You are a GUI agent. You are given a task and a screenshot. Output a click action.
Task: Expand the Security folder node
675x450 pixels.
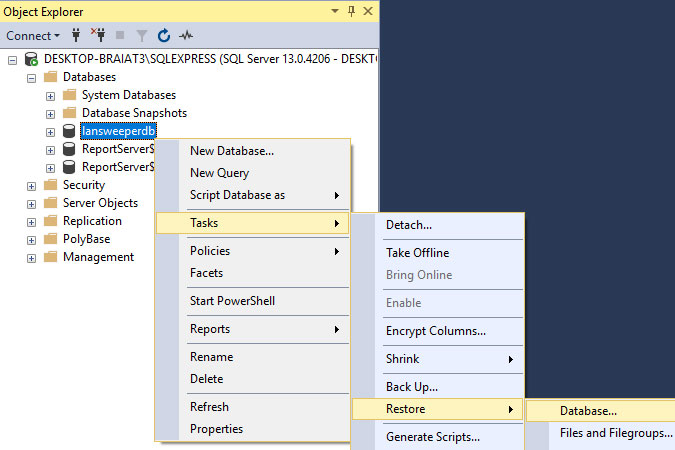(x=32, y=185)
